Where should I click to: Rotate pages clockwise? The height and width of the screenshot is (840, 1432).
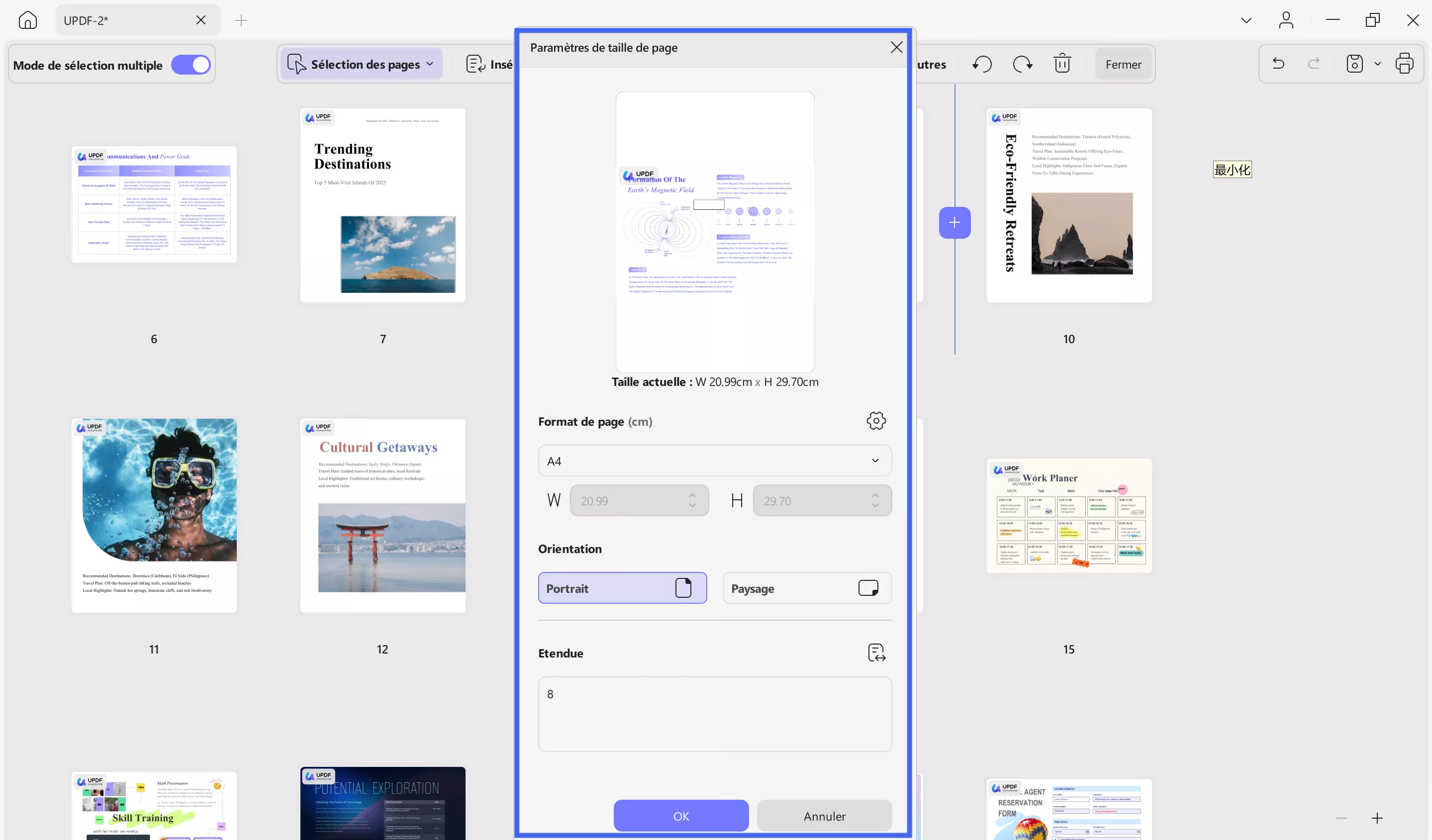[x=1022, y=64]
